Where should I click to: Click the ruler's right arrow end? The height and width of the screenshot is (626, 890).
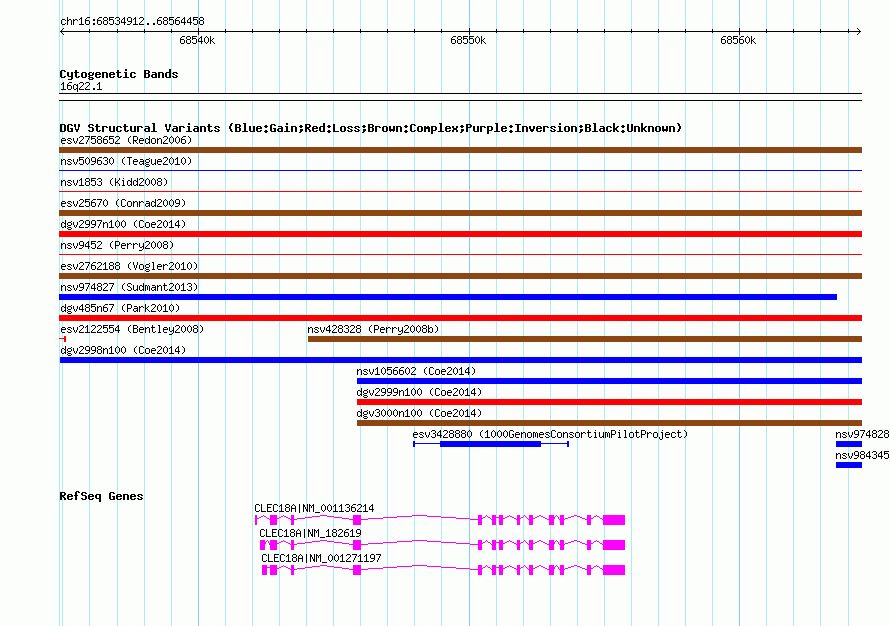click(859, 31)
